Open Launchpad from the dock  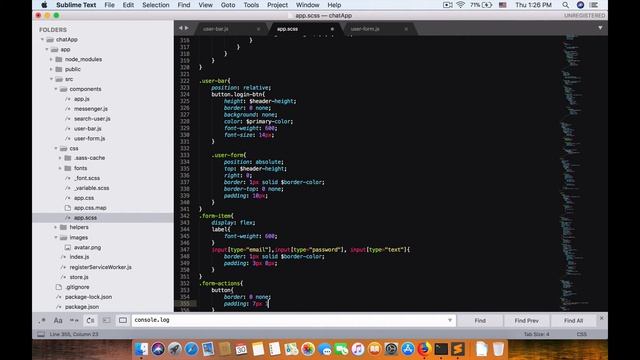click(x=175, y=349)
